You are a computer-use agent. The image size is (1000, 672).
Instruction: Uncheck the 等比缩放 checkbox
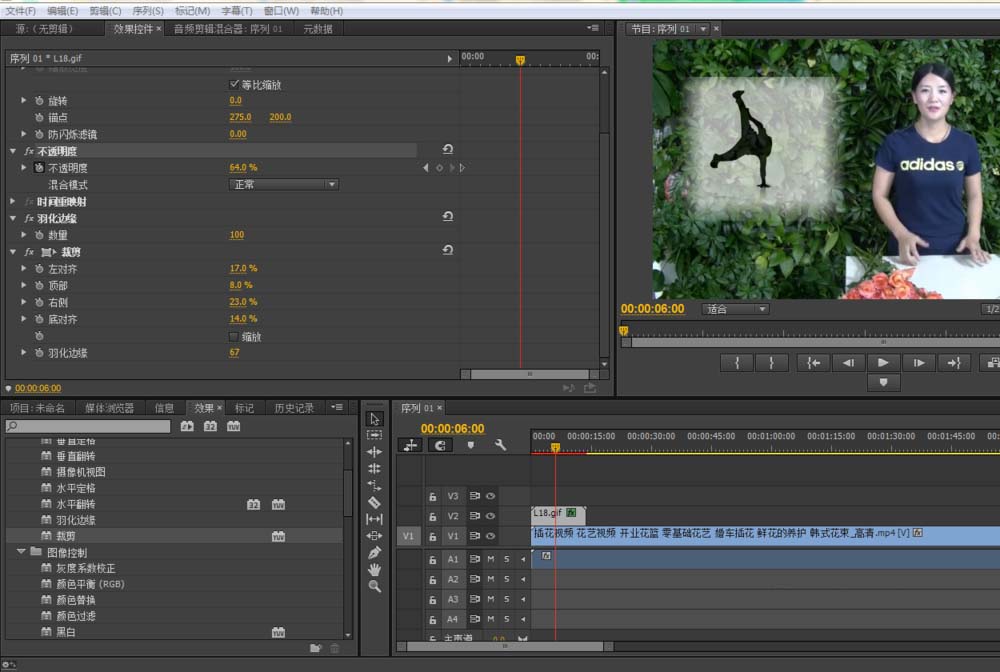(235, 85)
